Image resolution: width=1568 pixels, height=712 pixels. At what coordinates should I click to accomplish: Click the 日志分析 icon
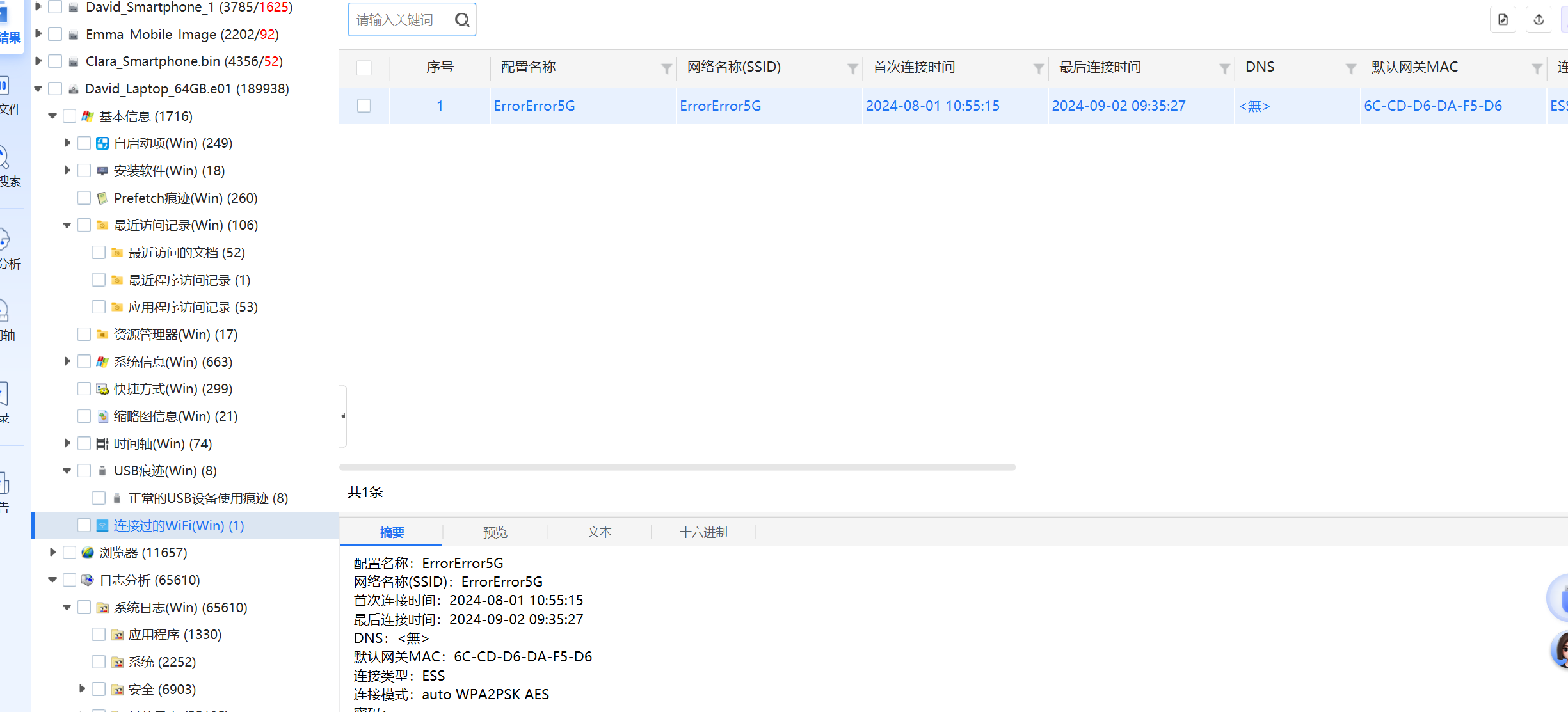coord(88,580)
